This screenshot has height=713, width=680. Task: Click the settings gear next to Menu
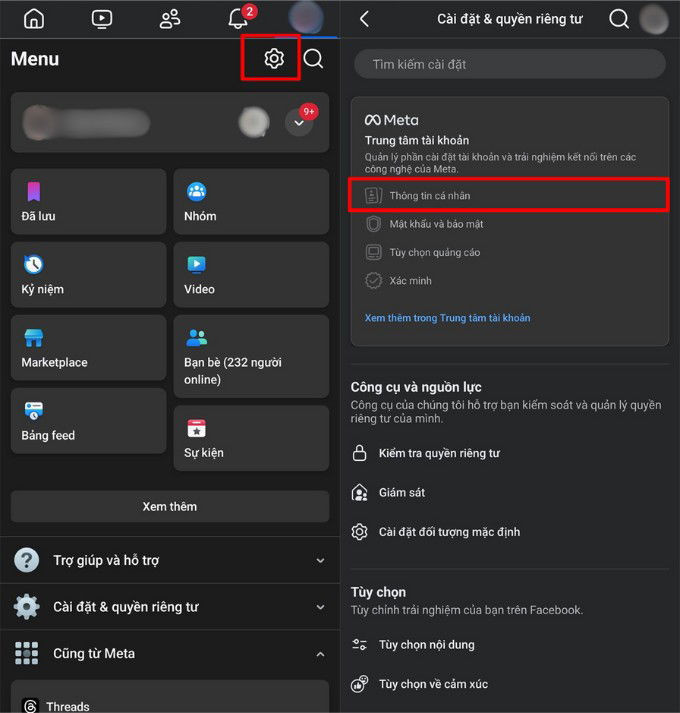click(x=273, y=59)
